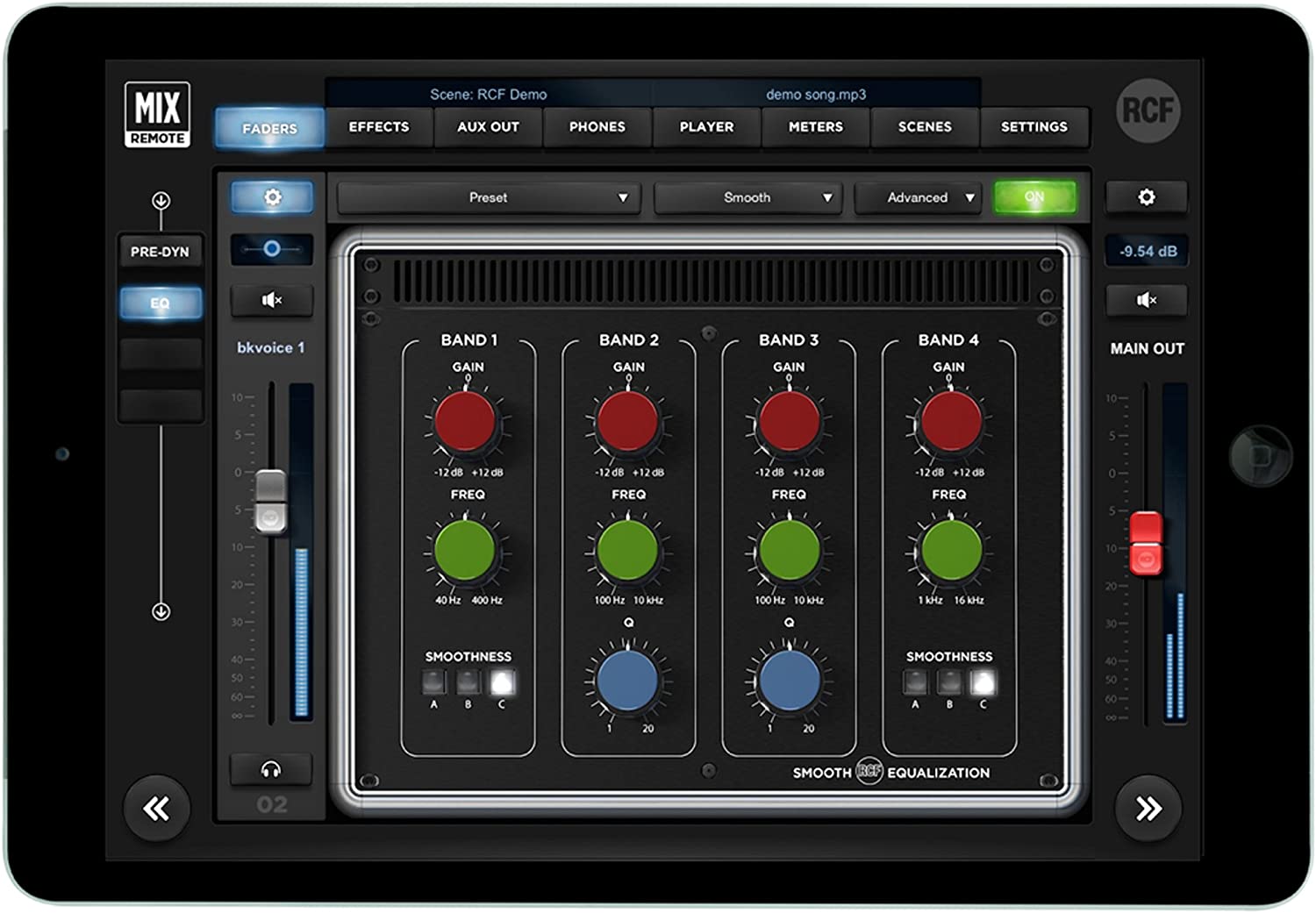This screenshot has height=913, width=1316.
Task: Open the SETTINGS tab
Action: coord(1034,127)
